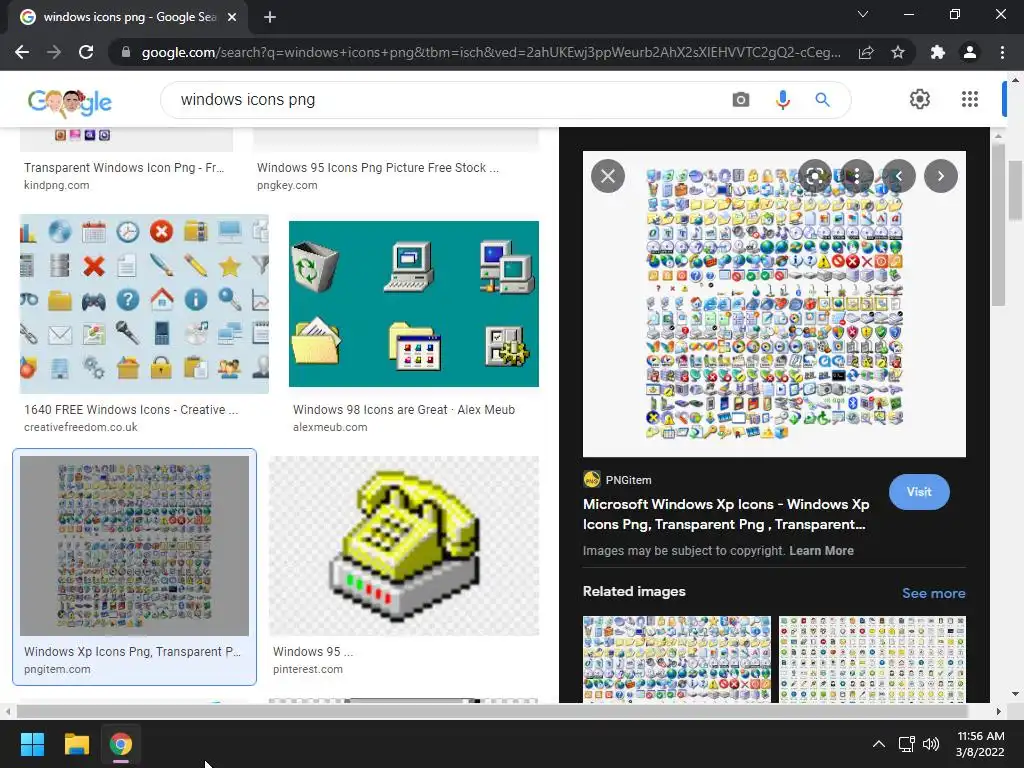Close the windows icons png tab
This screenshot has width=1024, height=768.
[x=232, y=17]
